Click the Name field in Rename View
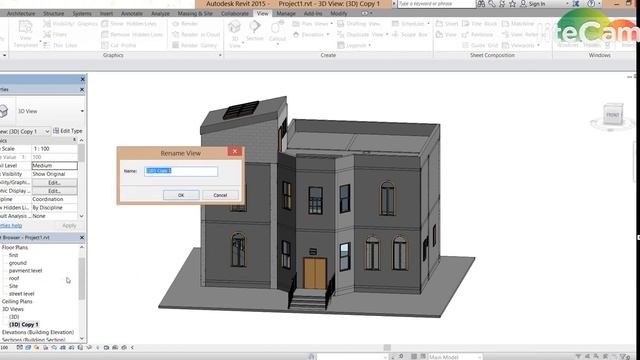Image resolution: width=640 pixels, height=360 pixels. (181, 171)
